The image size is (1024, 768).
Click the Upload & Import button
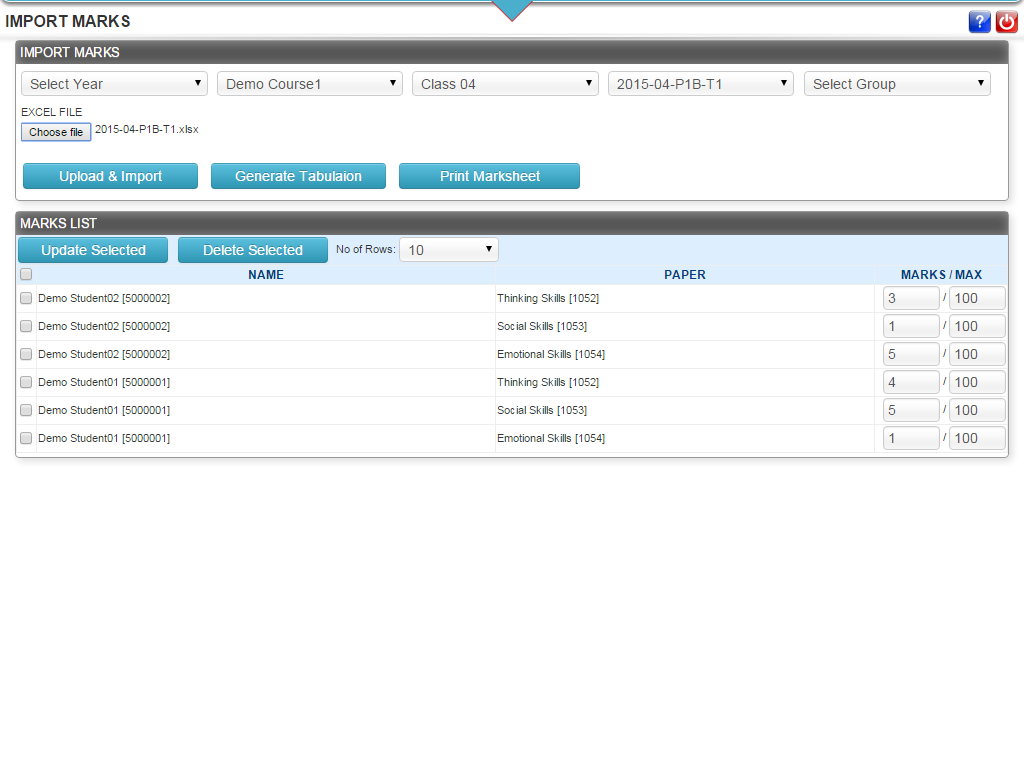click(110, 176)
